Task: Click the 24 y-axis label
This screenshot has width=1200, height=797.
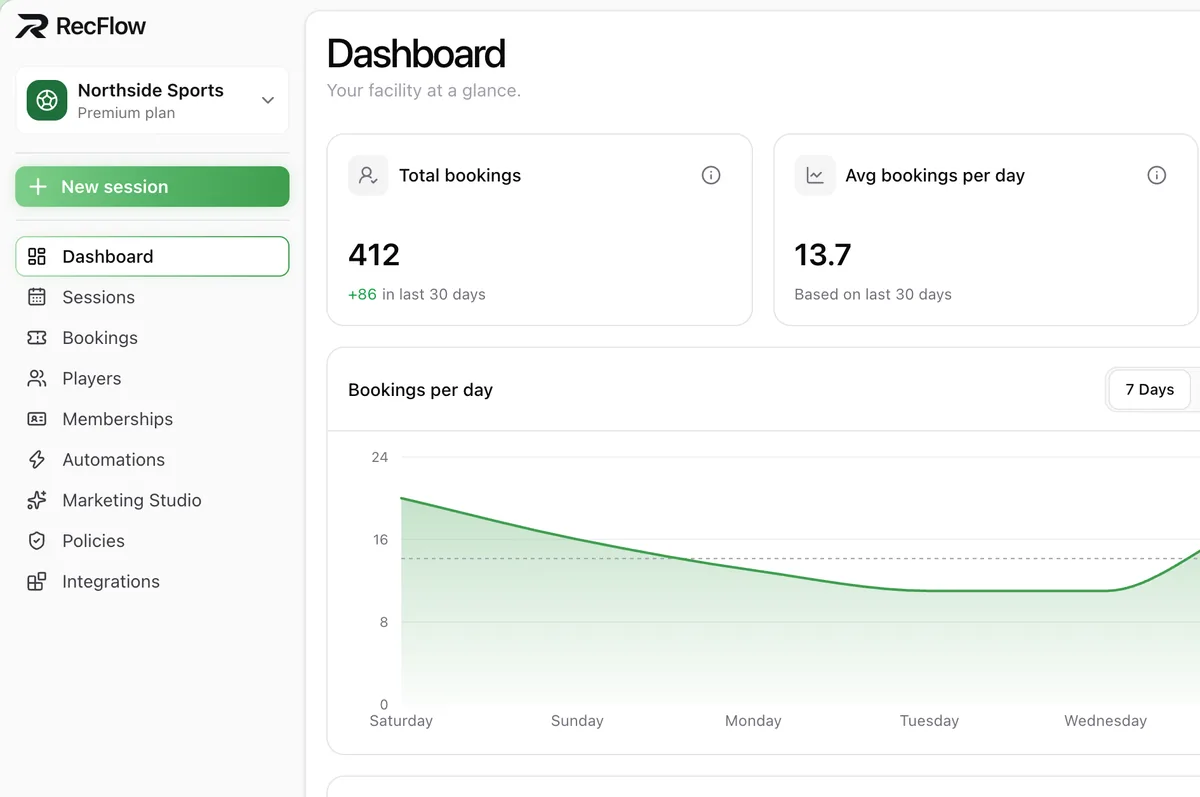Action: click(x=380, y=457)
